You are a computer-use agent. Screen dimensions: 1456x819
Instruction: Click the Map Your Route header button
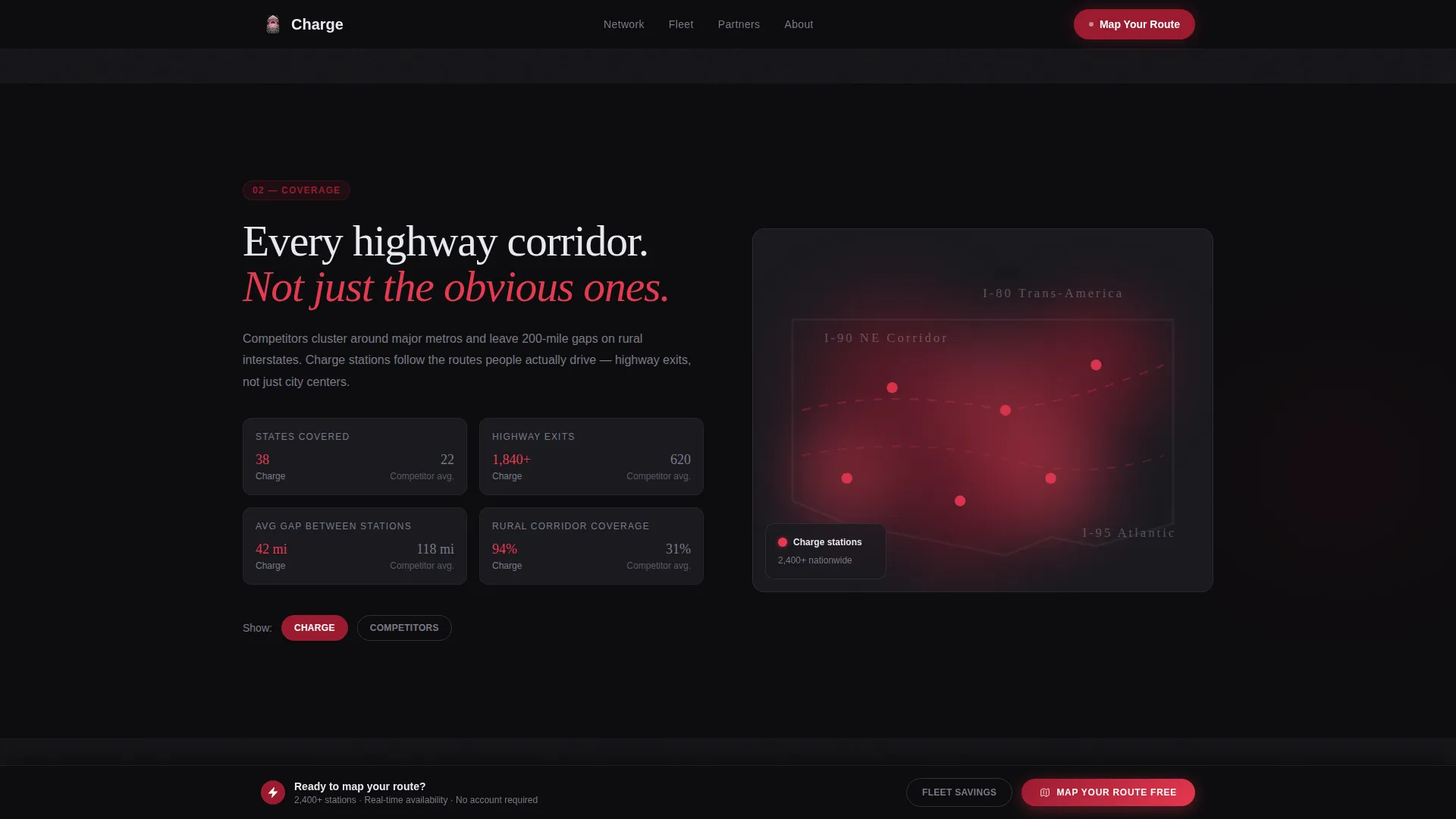[x=1134, y=24]
